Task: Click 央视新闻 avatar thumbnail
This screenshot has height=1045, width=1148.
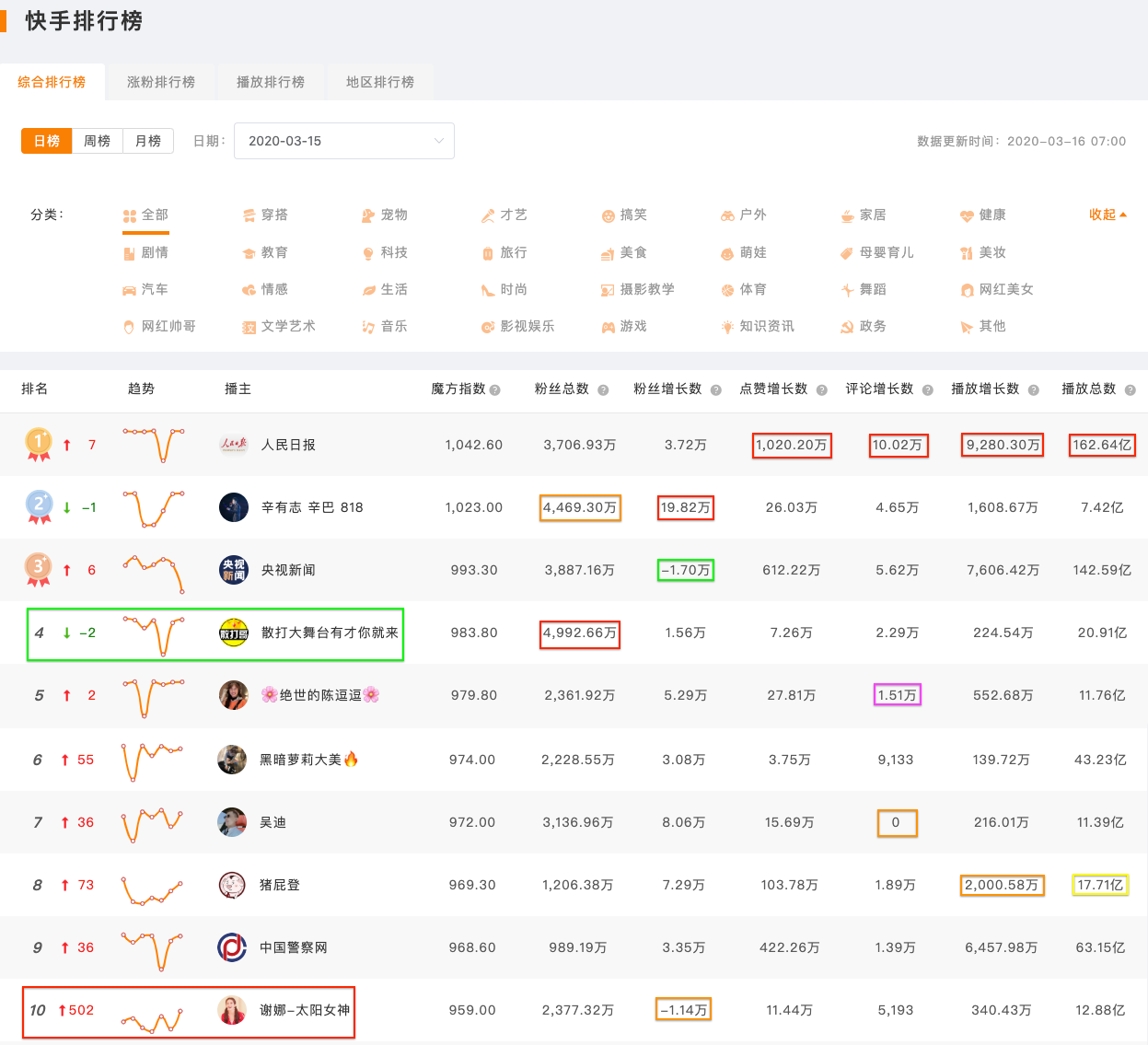Action: point(234,570)
